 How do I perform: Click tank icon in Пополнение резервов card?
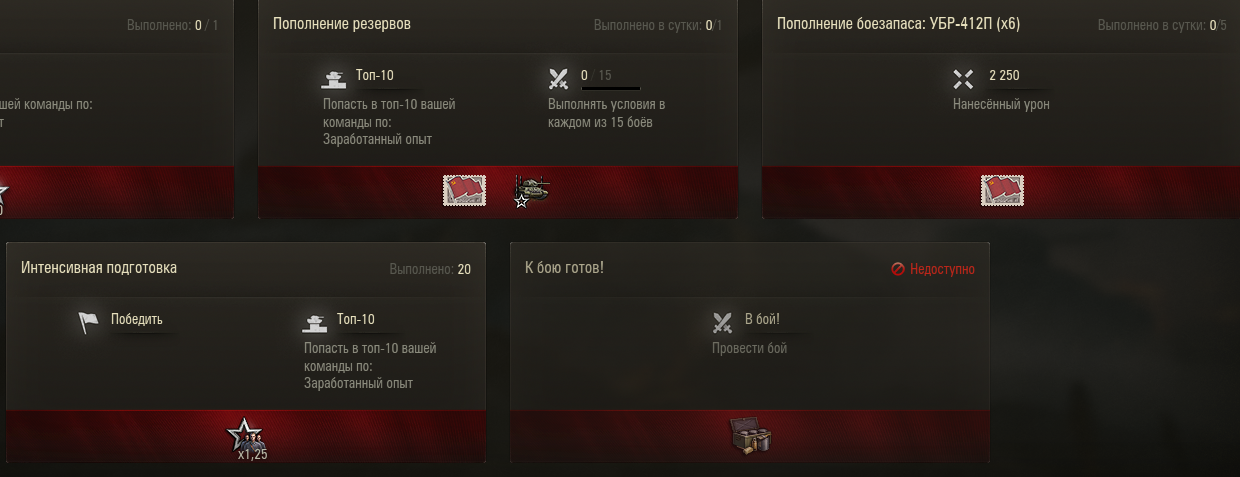click(x=333, y=78)
